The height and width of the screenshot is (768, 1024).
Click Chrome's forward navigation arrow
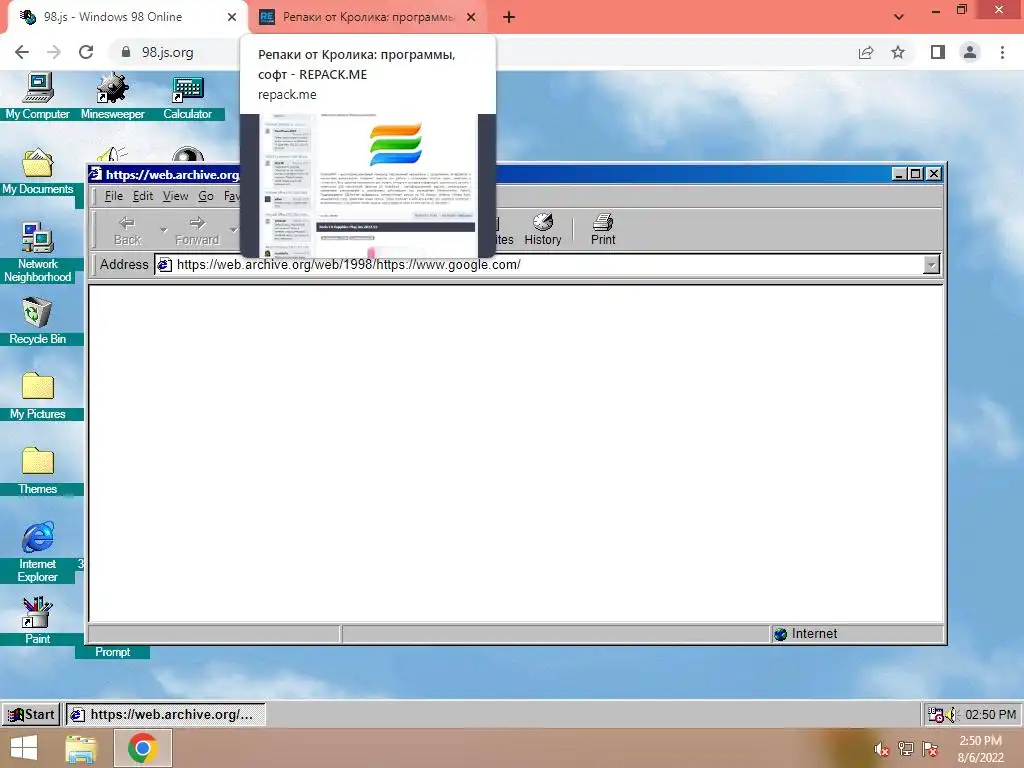54,52
